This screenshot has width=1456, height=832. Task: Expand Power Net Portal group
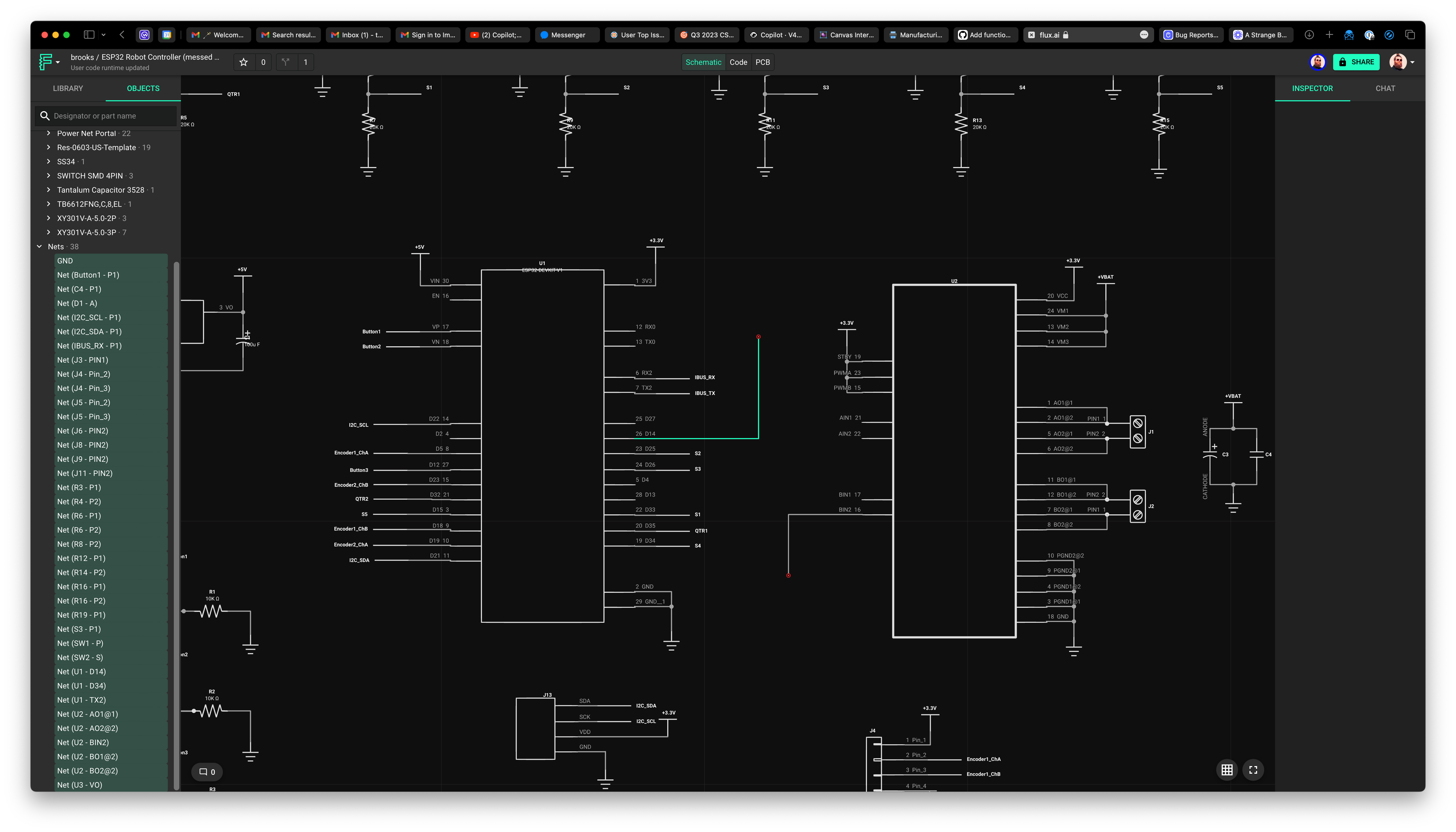(48, 133)
